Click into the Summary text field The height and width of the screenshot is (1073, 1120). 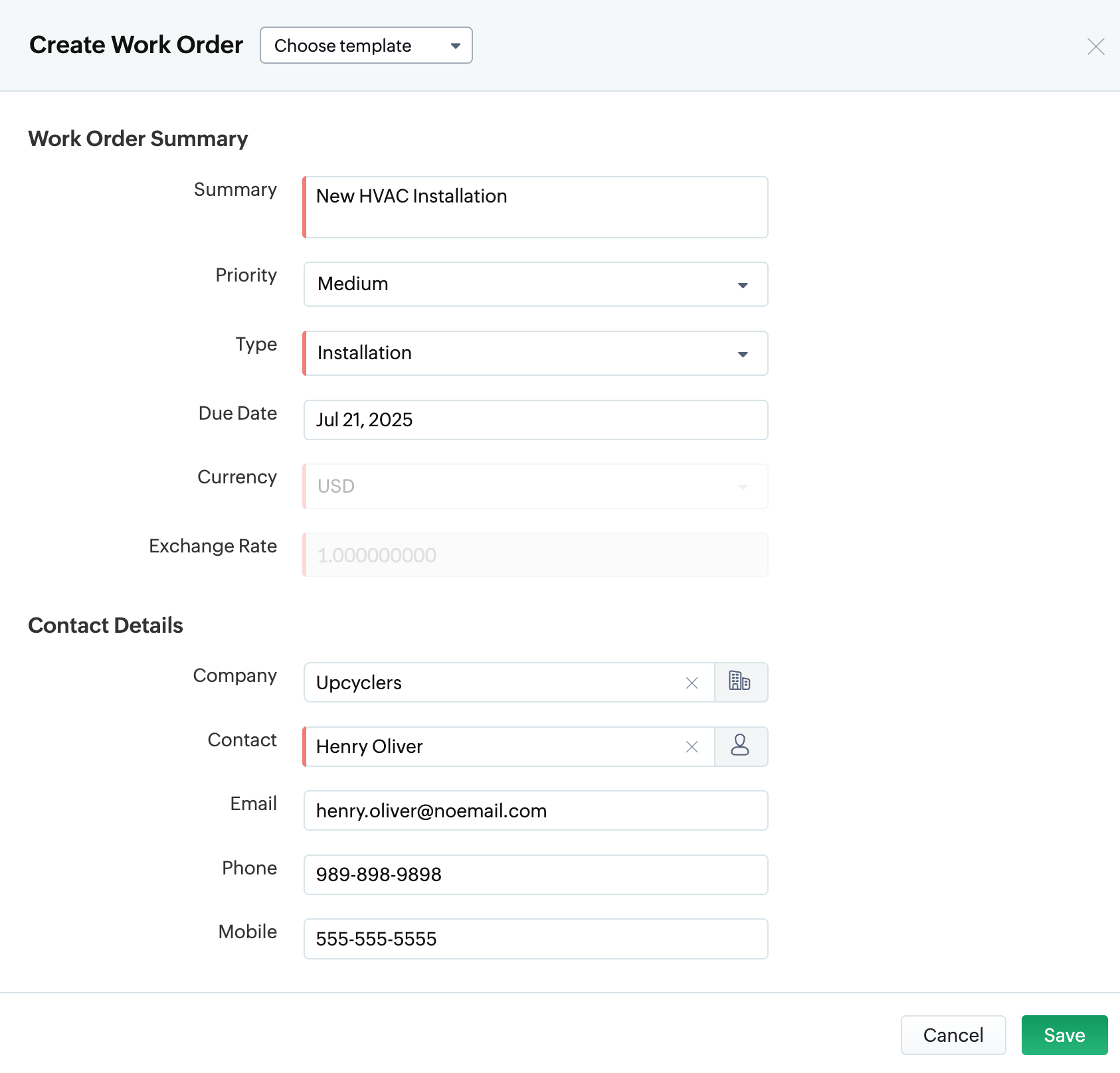(x=535, y=207)
